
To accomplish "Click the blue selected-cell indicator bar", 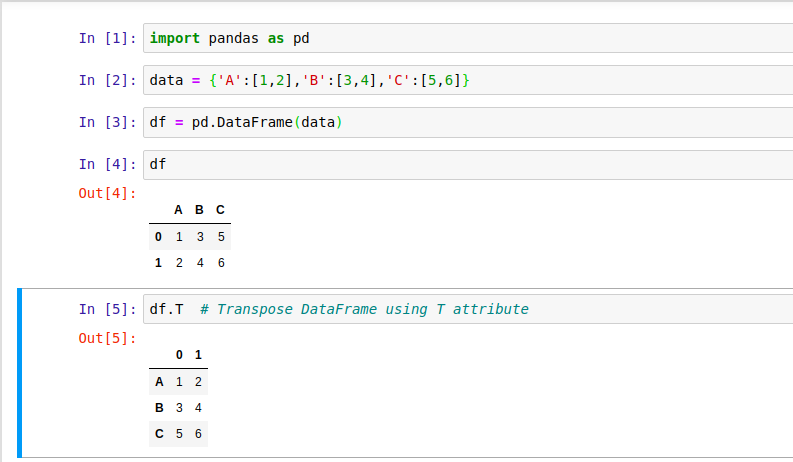I will [x=19, y=373].
